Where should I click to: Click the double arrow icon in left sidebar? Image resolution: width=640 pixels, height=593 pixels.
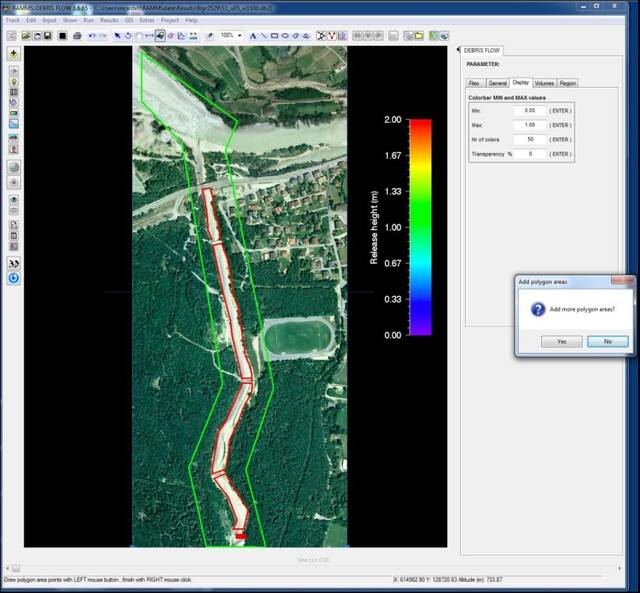[x=13, y=263]
